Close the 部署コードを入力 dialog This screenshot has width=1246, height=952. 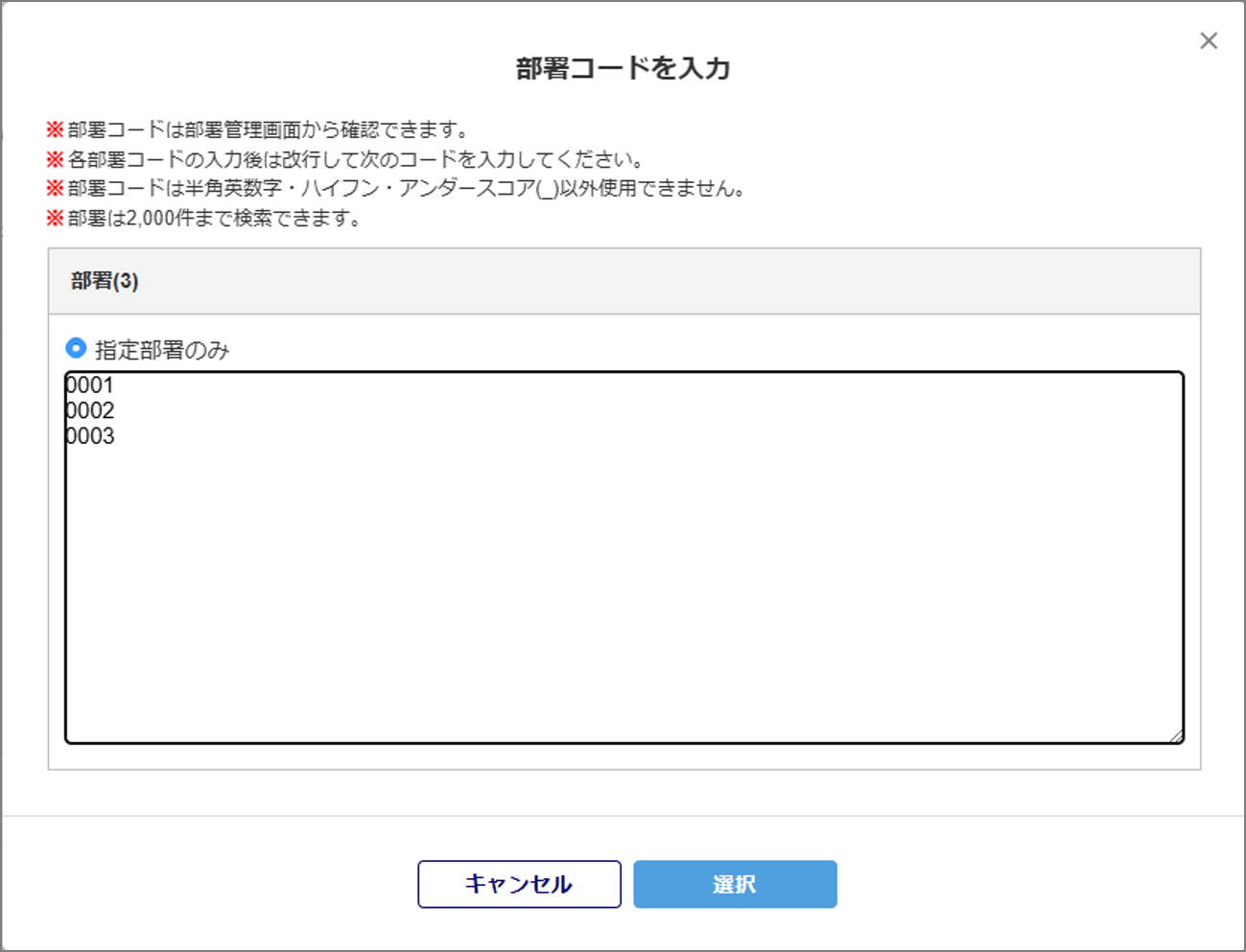pyautogui.click(x=1209, y=40)
